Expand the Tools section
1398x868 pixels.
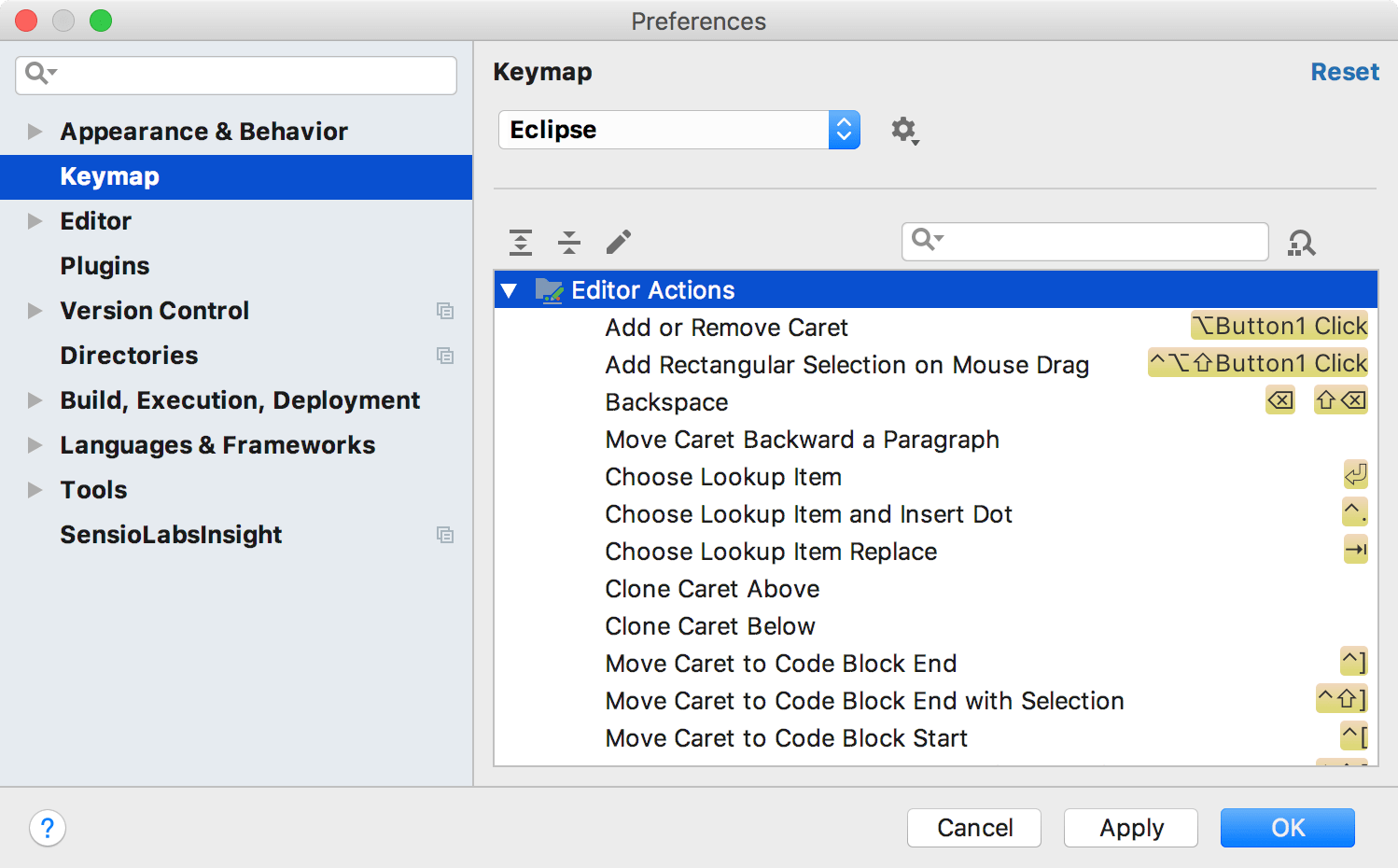pyautogui.click(x=35, y=490)
